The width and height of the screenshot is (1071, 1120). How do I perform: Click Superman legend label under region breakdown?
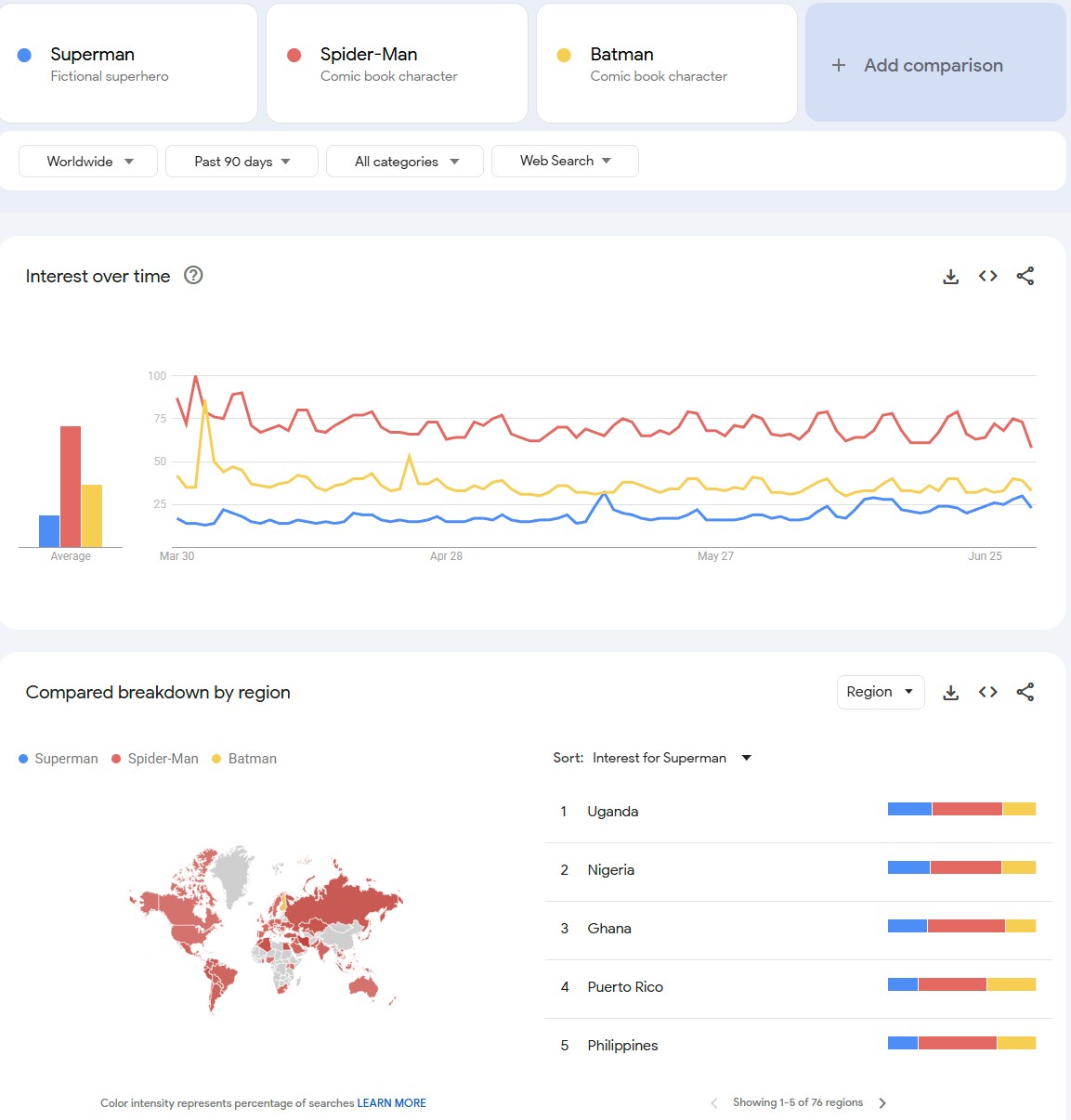(x=66, y=759)
